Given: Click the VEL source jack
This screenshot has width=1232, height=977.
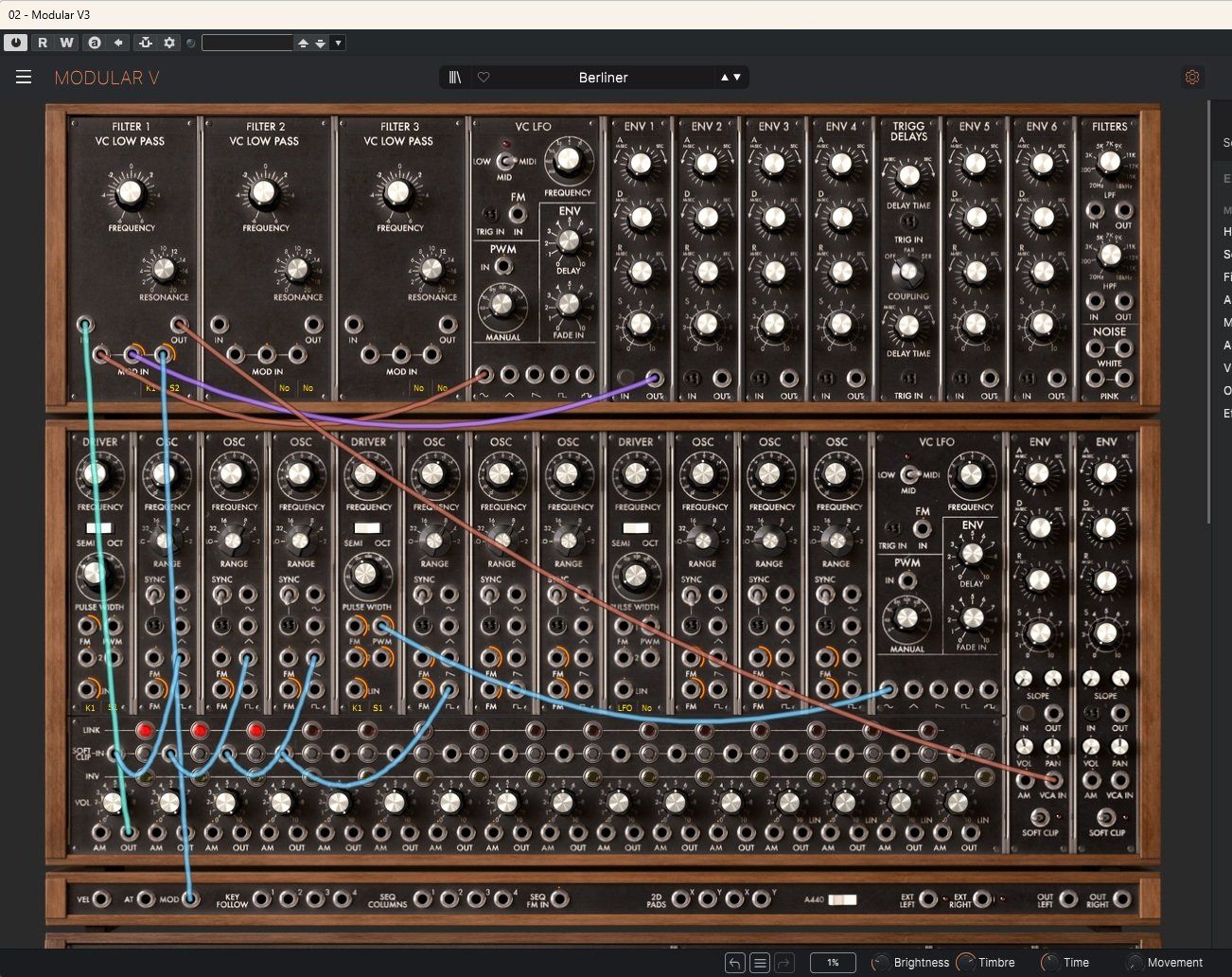Looking at the screenshot, I should tap(100, 899).
